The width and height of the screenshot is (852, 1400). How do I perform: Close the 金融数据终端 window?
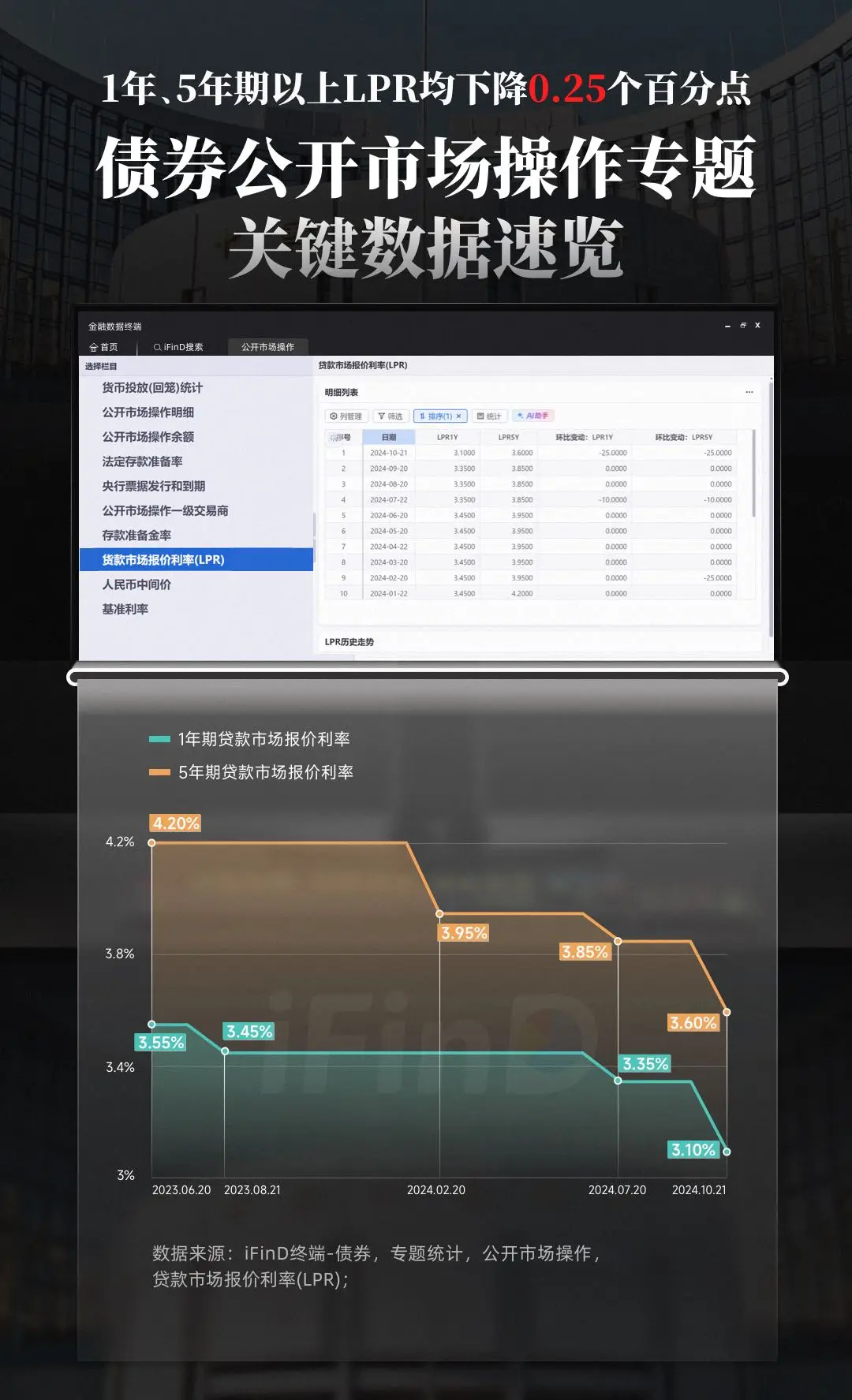[x=757, y=326]
